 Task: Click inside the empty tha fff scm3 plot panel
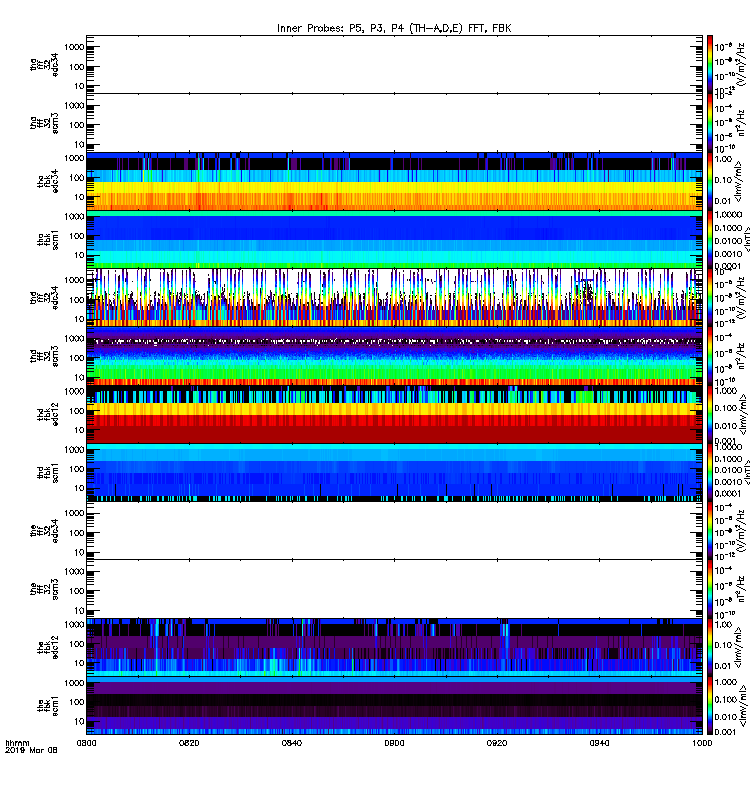394,123
